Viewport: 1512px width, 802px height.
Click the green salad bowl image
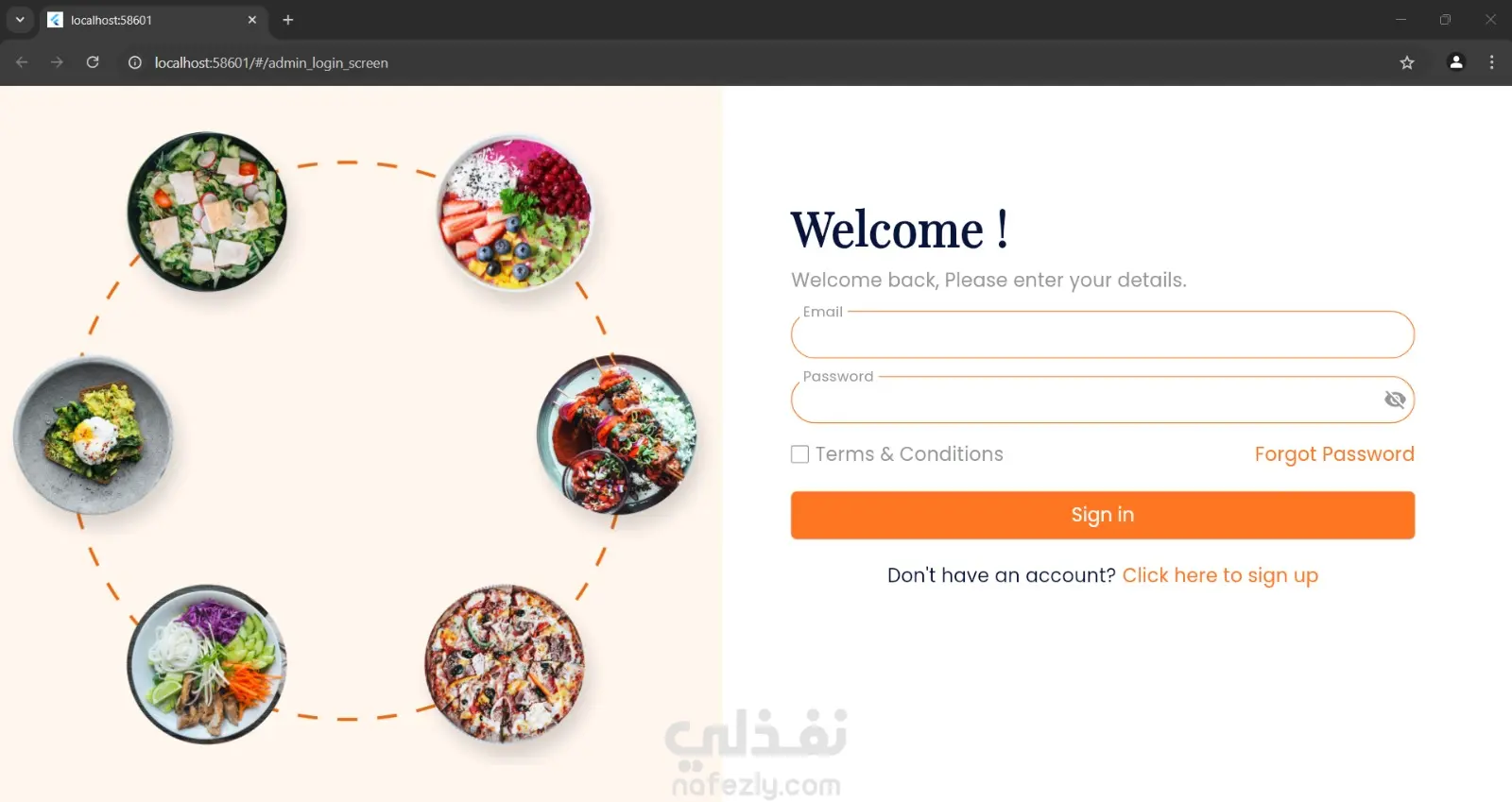coord(207,212)
